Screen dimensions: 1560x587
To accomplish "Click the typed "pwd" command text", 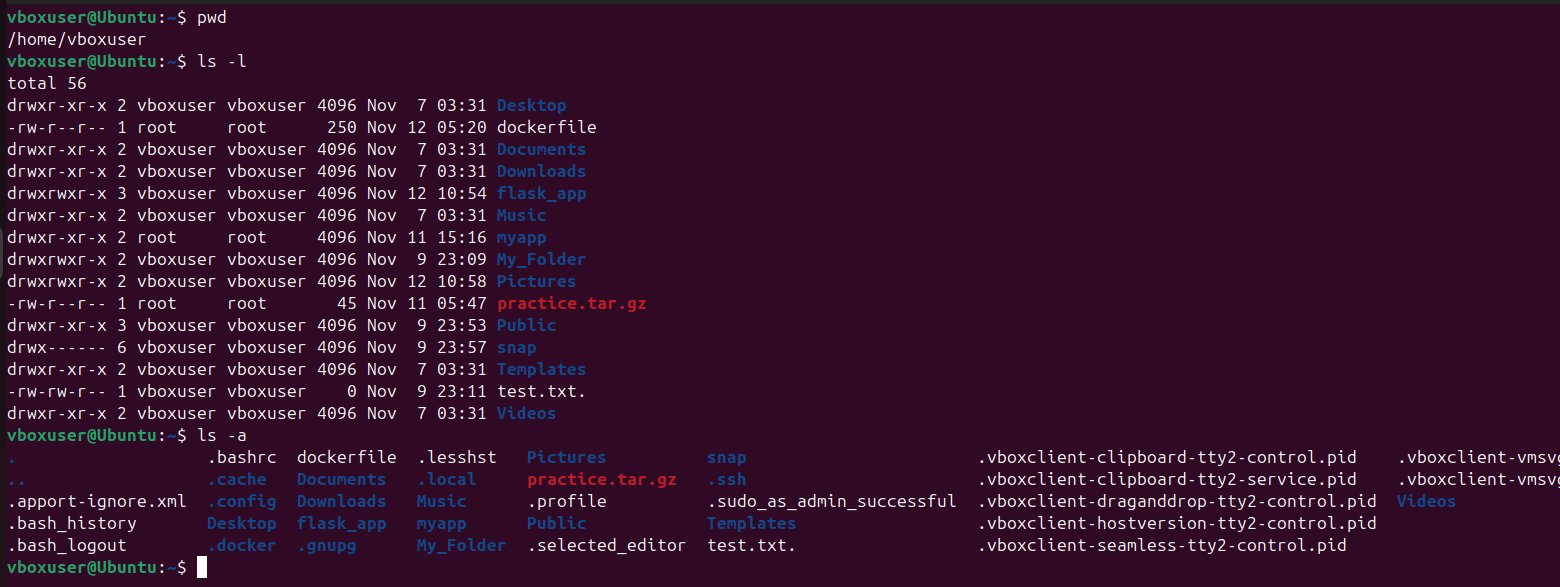I will [x=212, y=18].
